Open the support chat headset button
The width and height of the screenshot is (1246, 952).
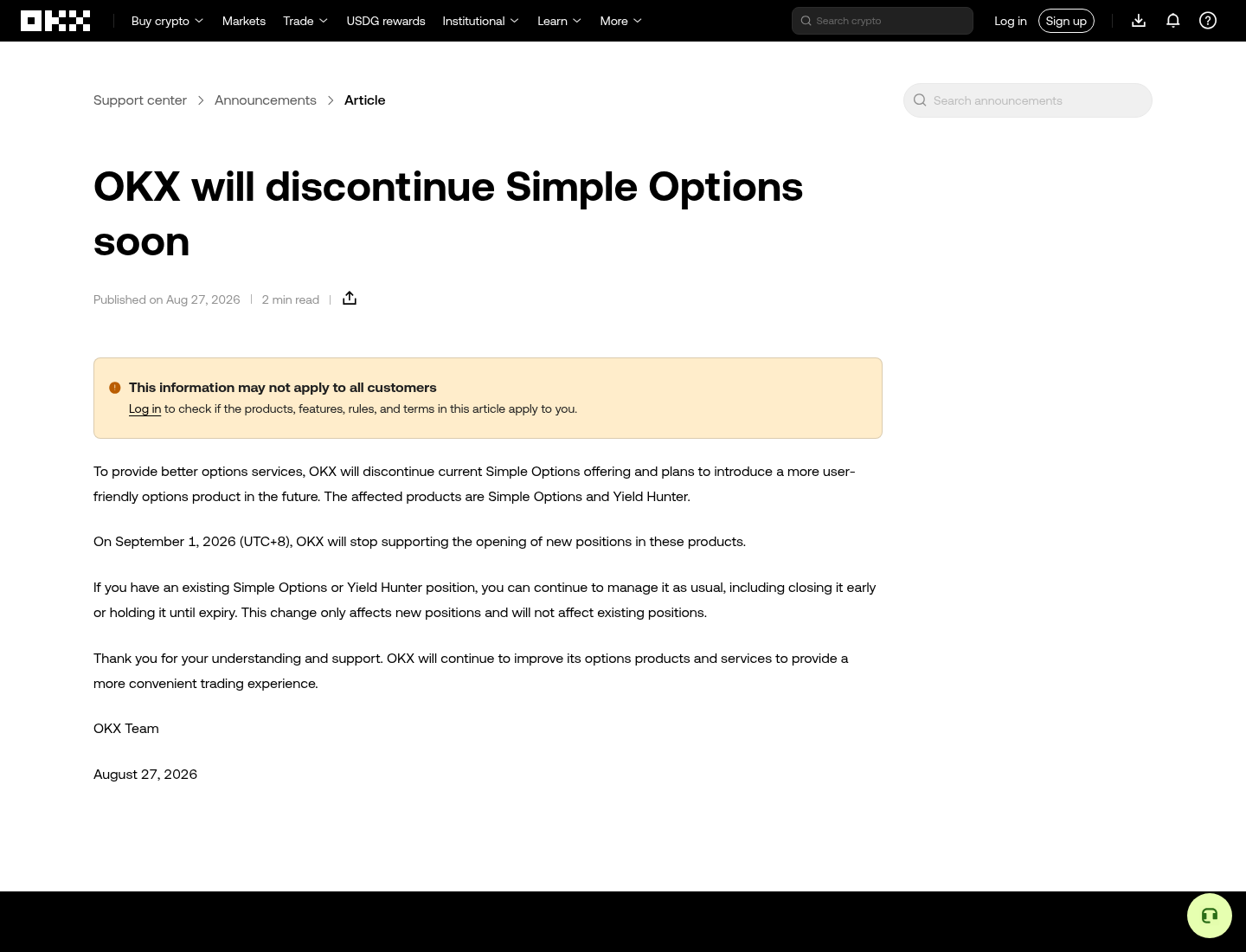[x=1210, y=916]
